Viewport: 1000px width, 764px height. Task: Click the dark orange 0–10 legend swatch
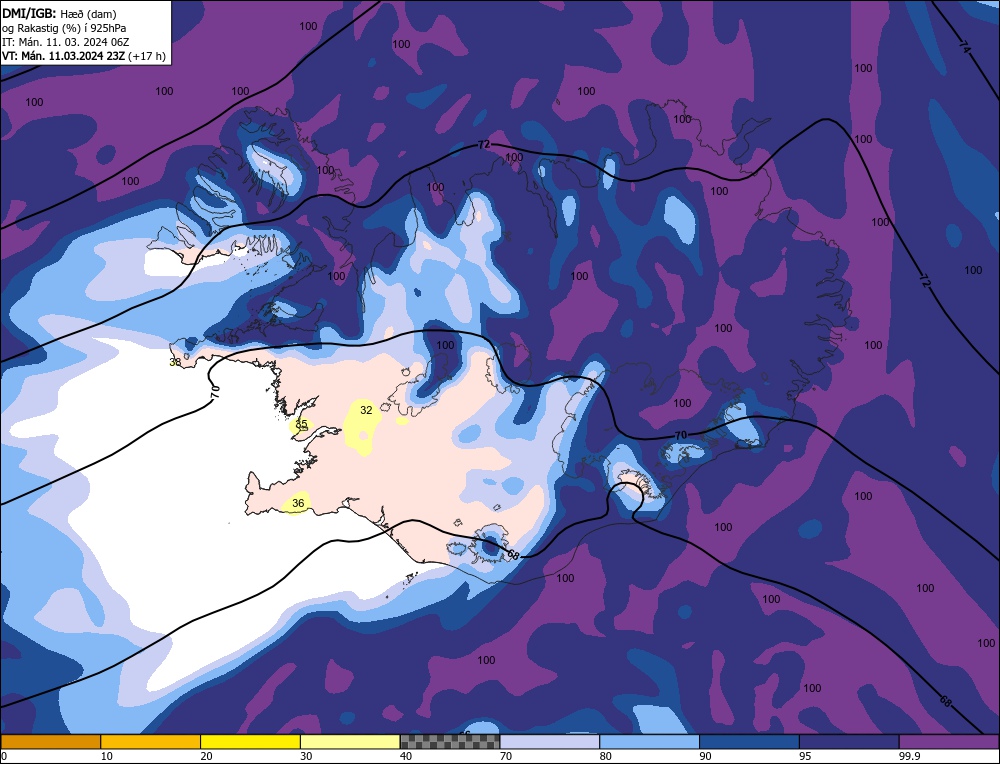[x=50, y=741]
